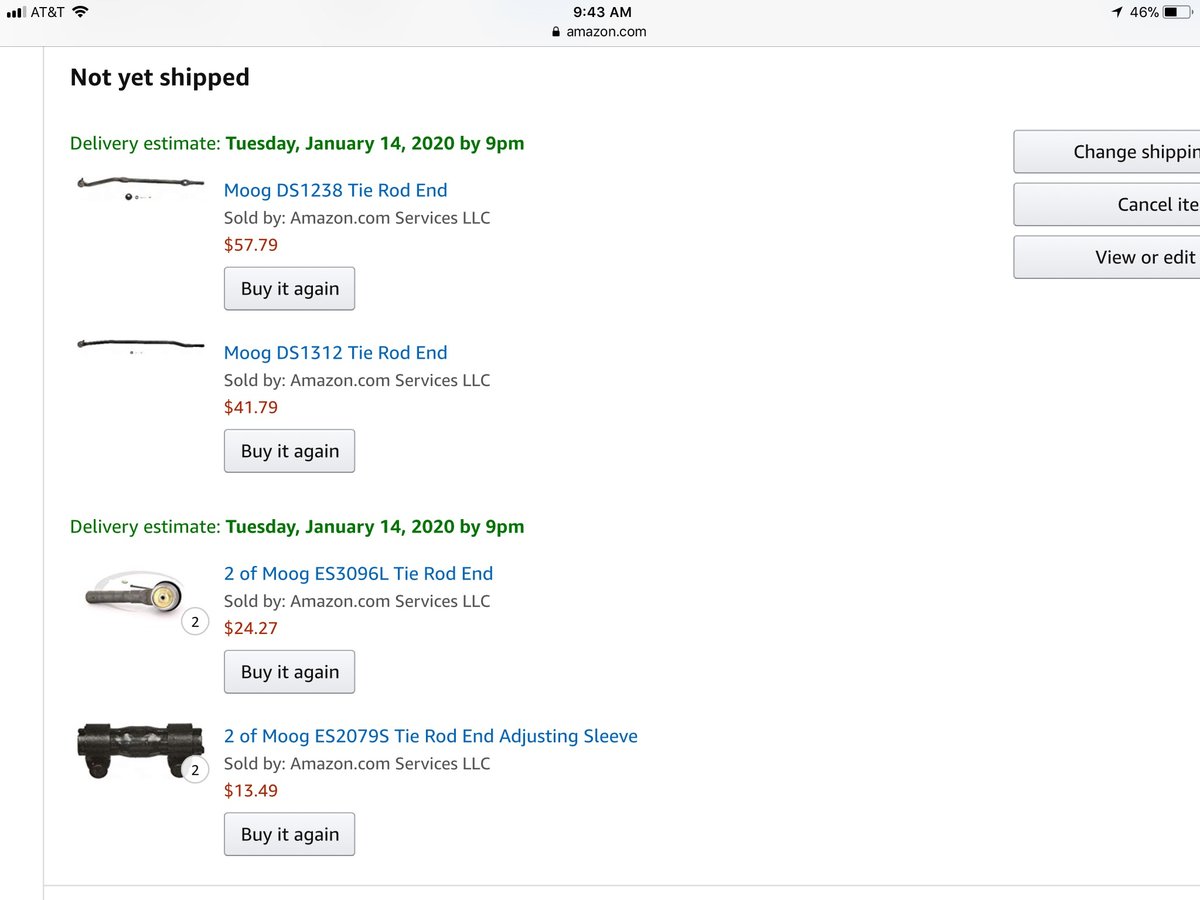This screenshot has width=1200, height=900.
Task: Select the DS1238 tie rod product thumbnail
Action: click(140, 186)
